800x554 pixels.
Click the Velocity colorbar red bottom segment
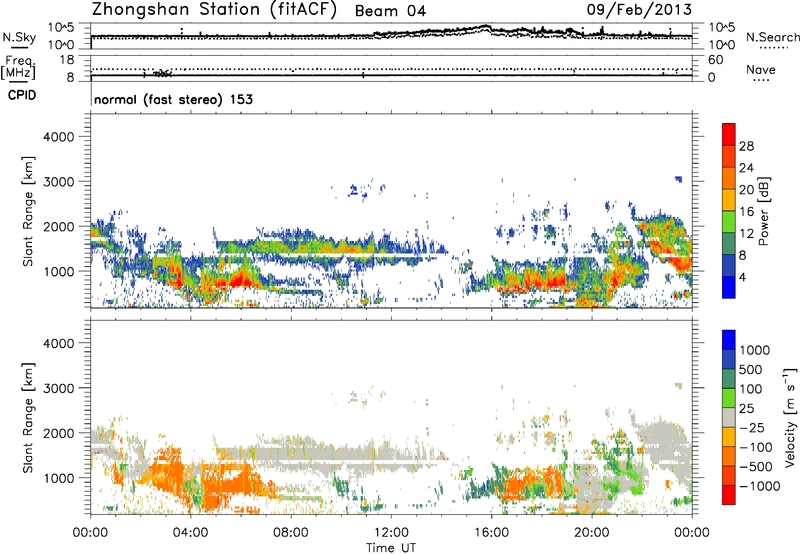click(x=729, y=495)
